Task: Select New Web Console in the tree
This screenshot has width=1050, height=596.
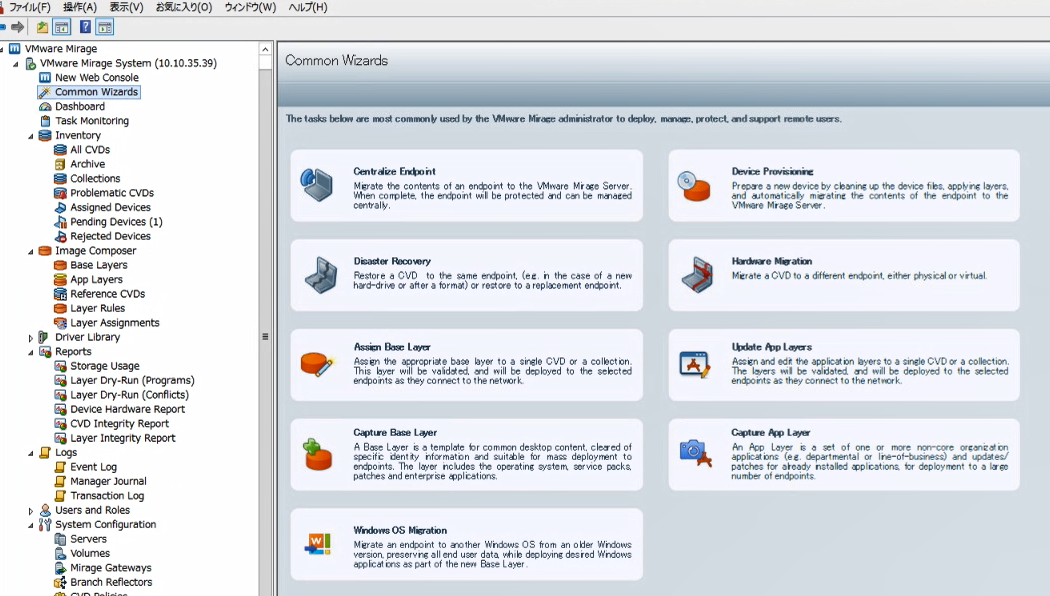Action: click(x=96, y=78)
